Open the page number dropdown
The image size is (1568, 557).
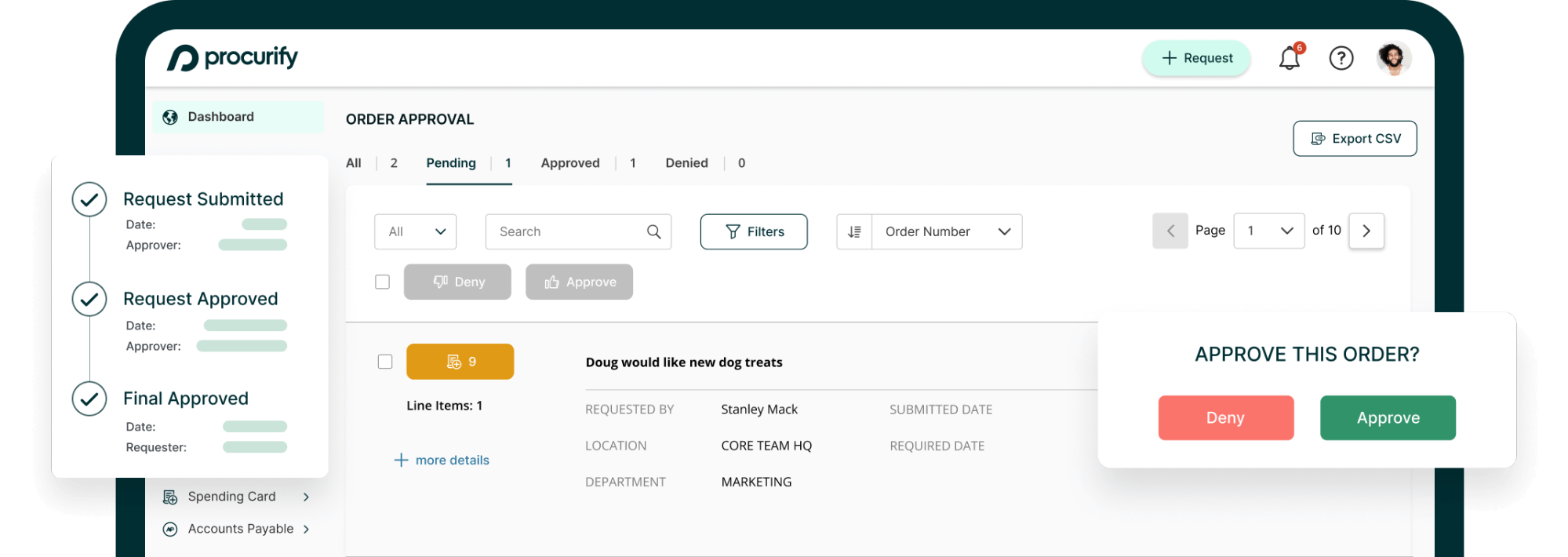[1268, 231]
